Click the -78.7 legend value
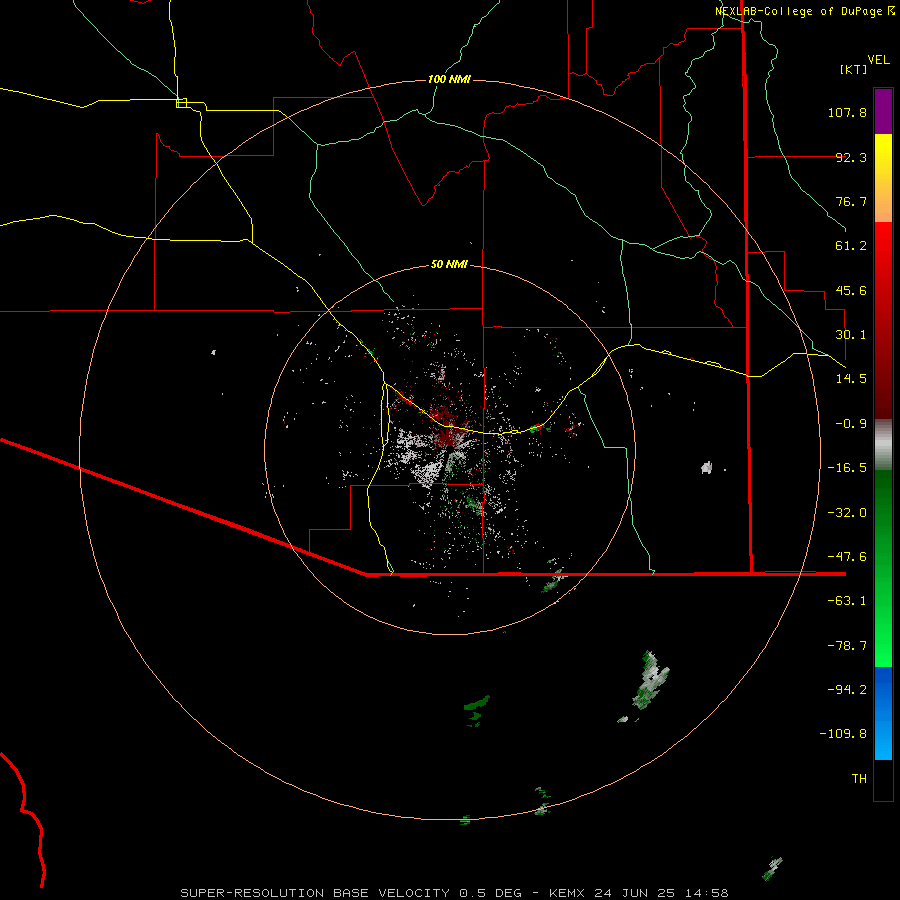 [847, 646]
